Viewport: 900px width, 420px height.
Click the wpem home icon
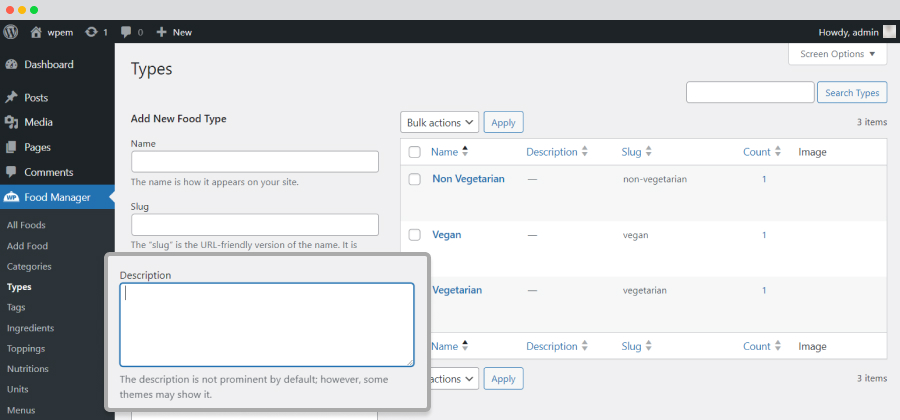(36, 32)
